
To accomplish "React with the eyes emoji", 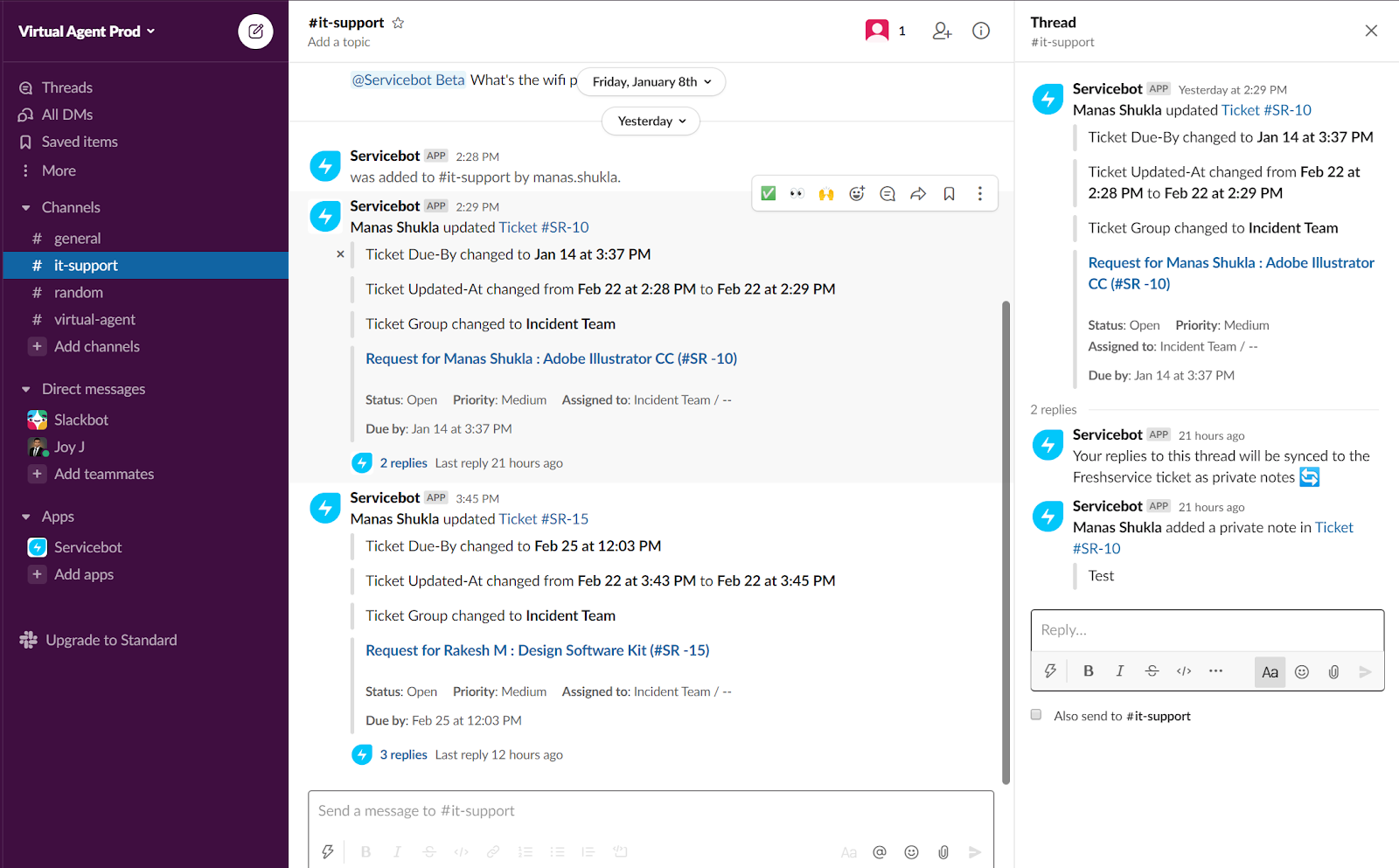I will 797,193.
